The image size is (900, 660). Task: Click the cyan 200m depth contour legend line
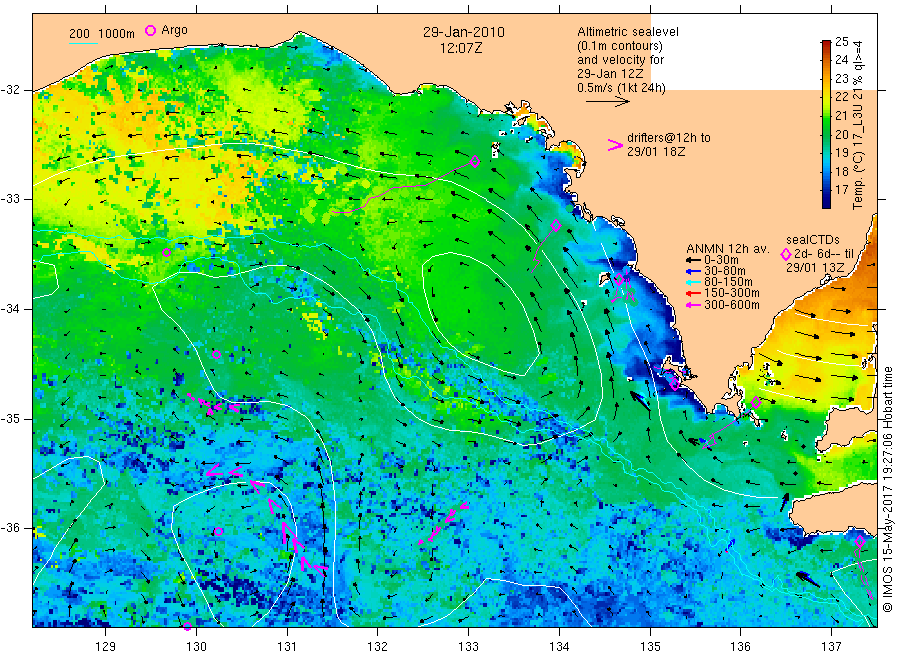(83, 43)
